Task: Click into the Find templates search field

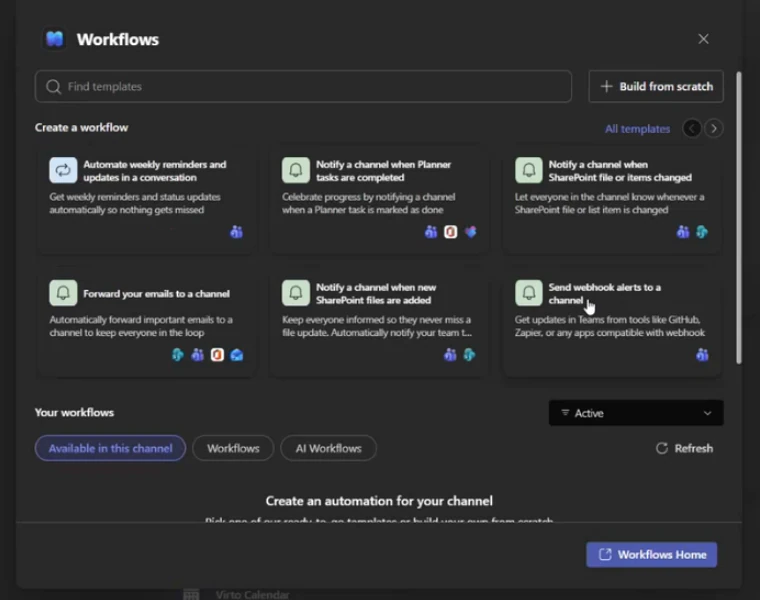Action: 303,87
